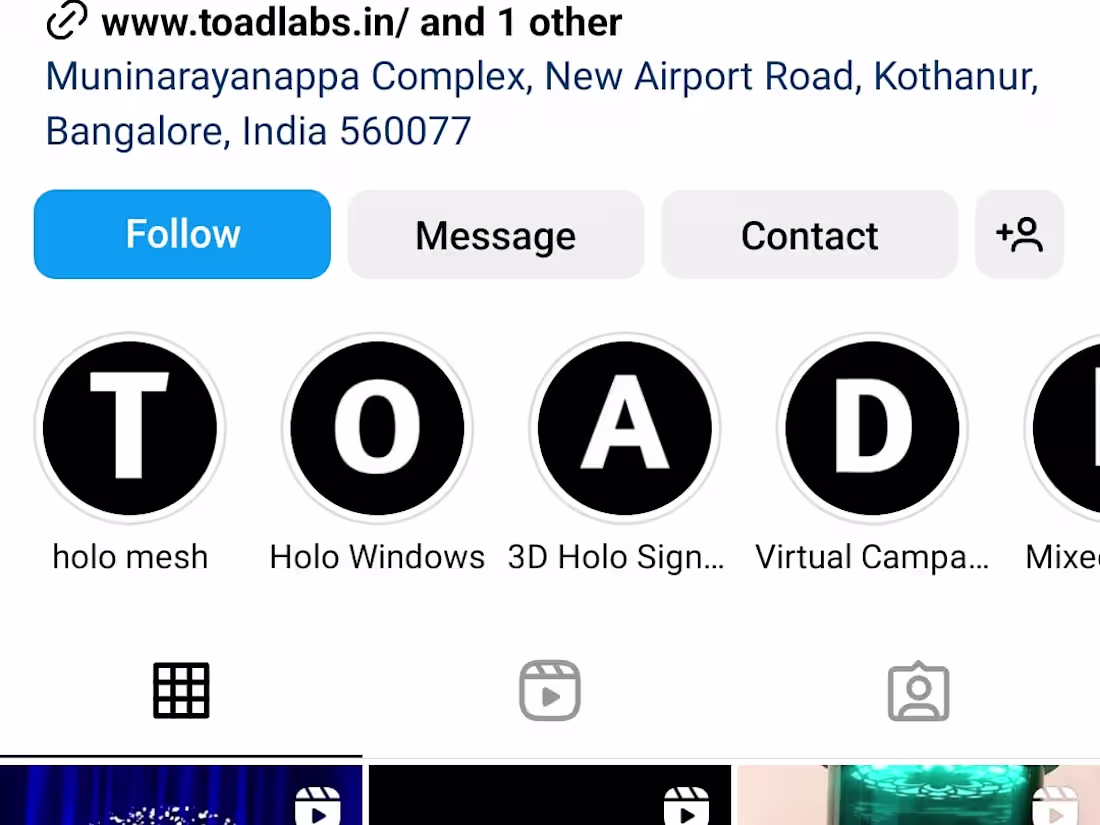The height and width of the screenshot is (825, 1100).
Task: Tap the reel icon on middle post
Action: (x=686, y=805)
